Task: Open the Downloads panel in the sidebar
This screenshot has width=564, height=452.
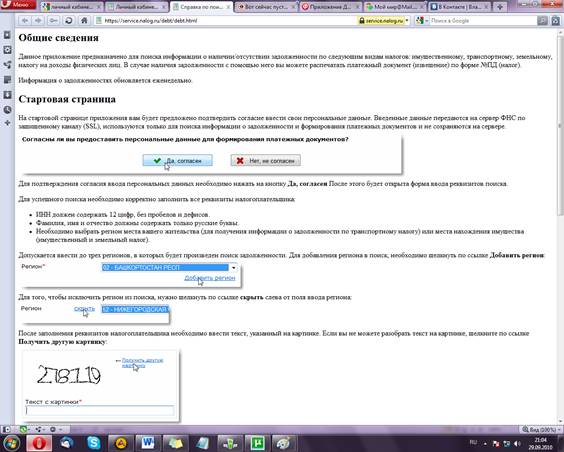Action: [x=7, y=95]
